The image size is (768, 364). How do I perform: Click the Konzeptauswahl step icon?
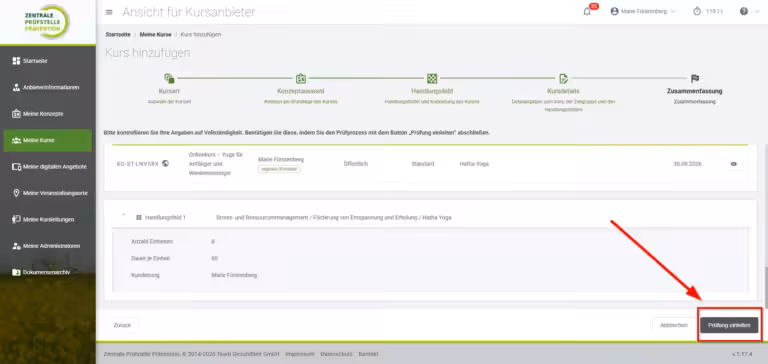(x=301, y=78)
